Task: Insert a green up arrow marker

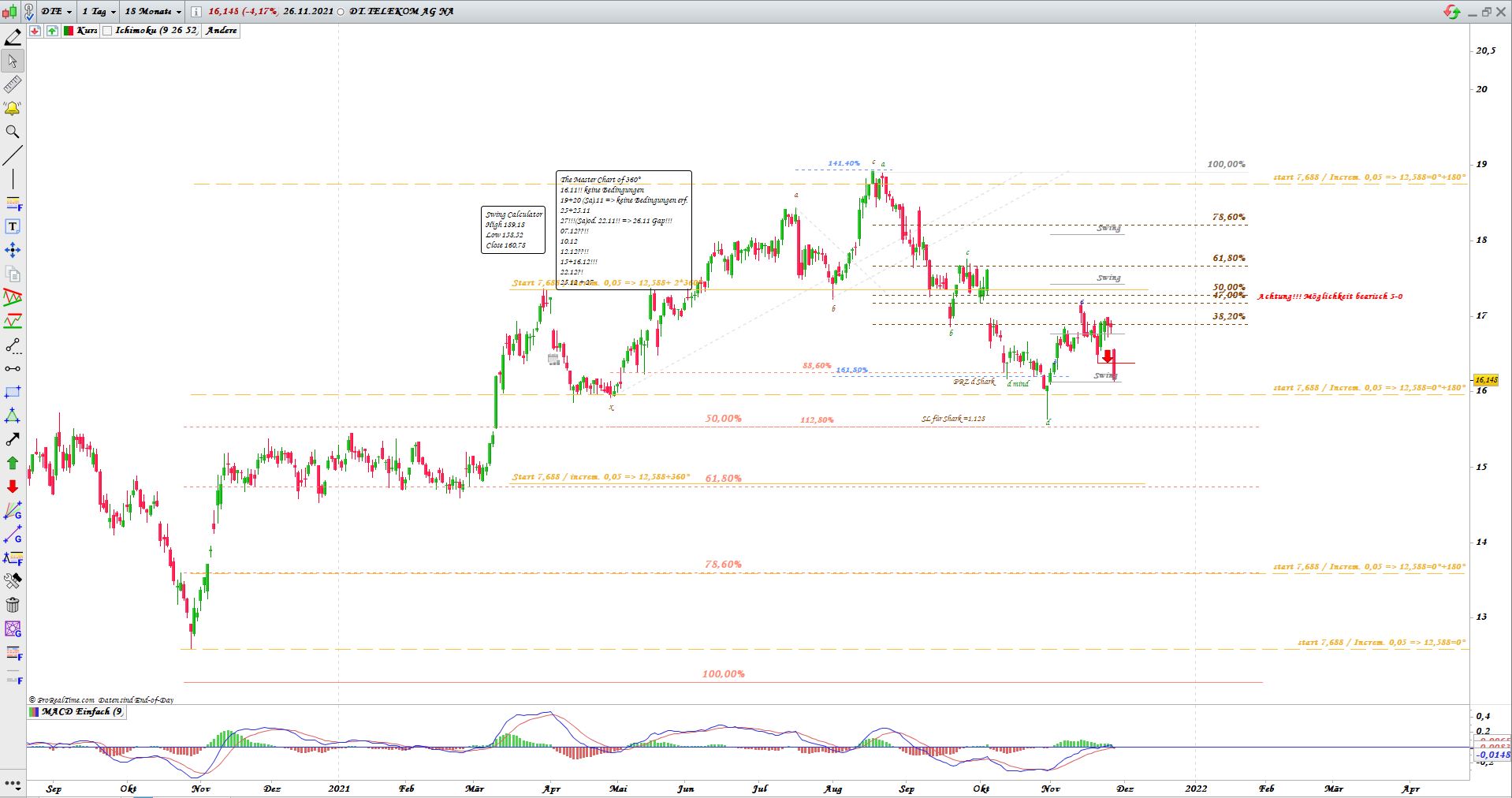Action: pyautogui.click(x=13, y=463)
